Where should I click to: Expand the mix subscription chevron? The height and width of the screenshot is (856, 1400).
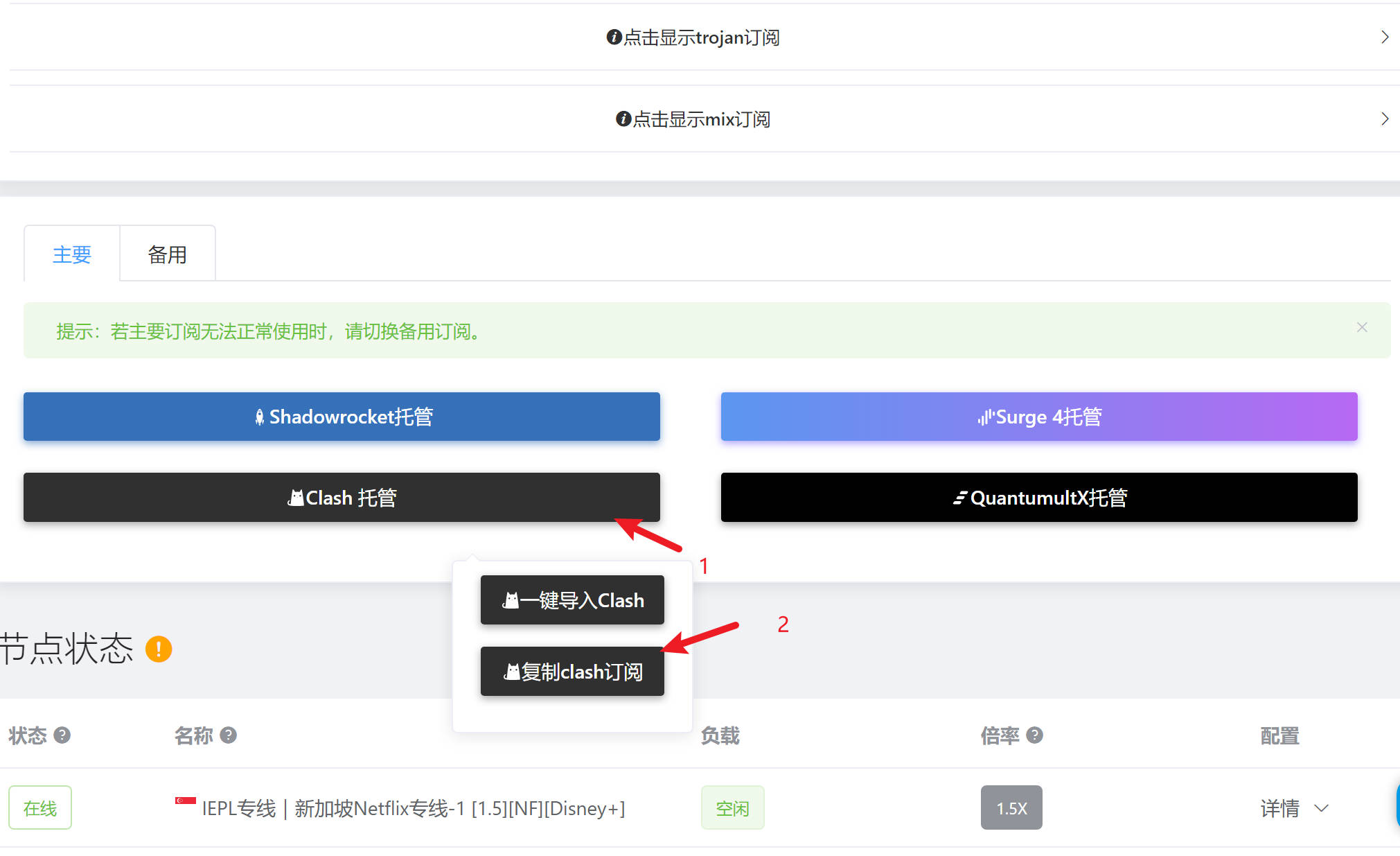point(1384,119)
